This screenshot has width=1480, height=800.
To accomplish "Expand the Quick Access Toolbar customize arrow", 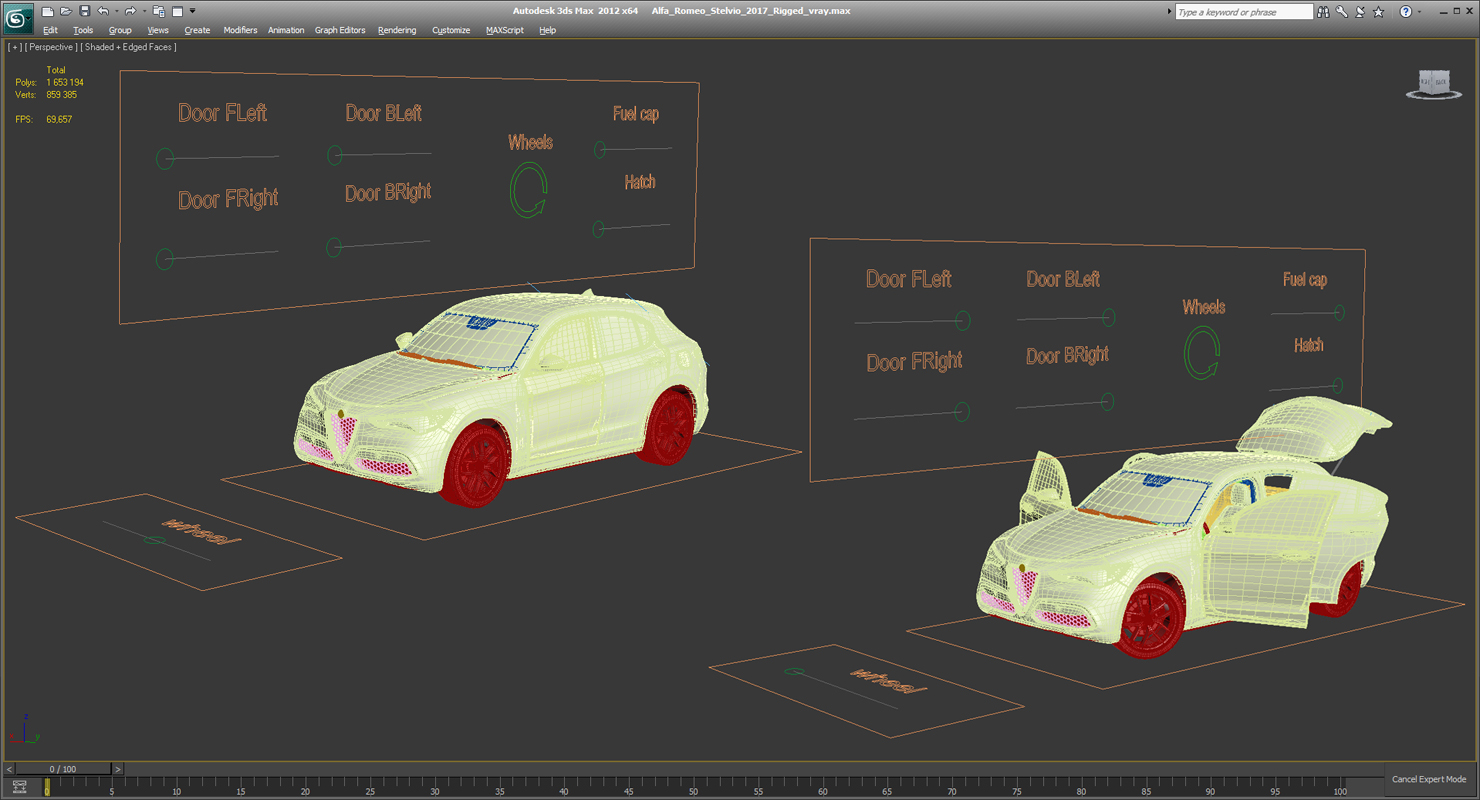I will coord(192,12).
